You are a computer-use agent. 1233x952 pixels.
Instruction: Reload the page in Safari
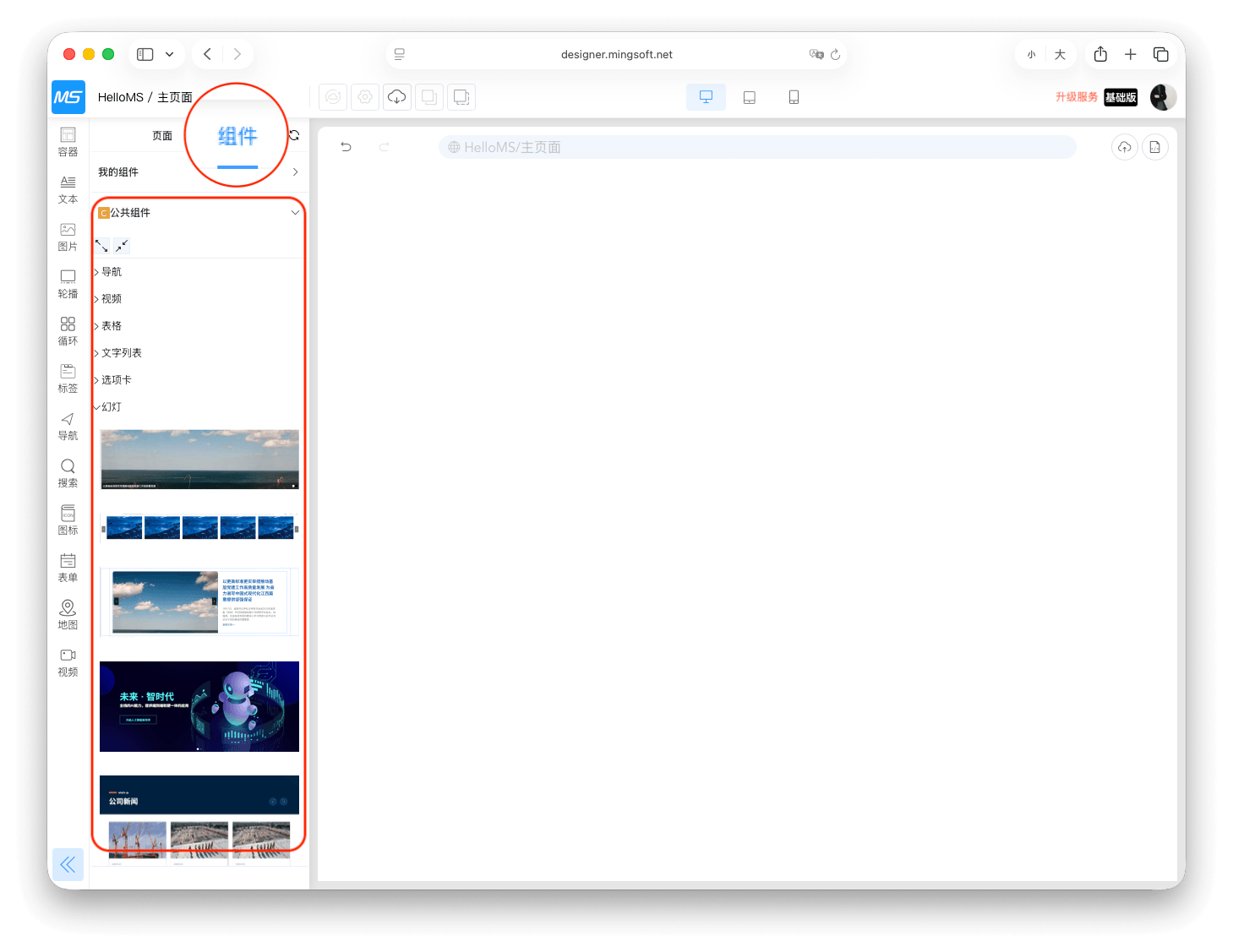pyautogui.click(x=835, y=54)
